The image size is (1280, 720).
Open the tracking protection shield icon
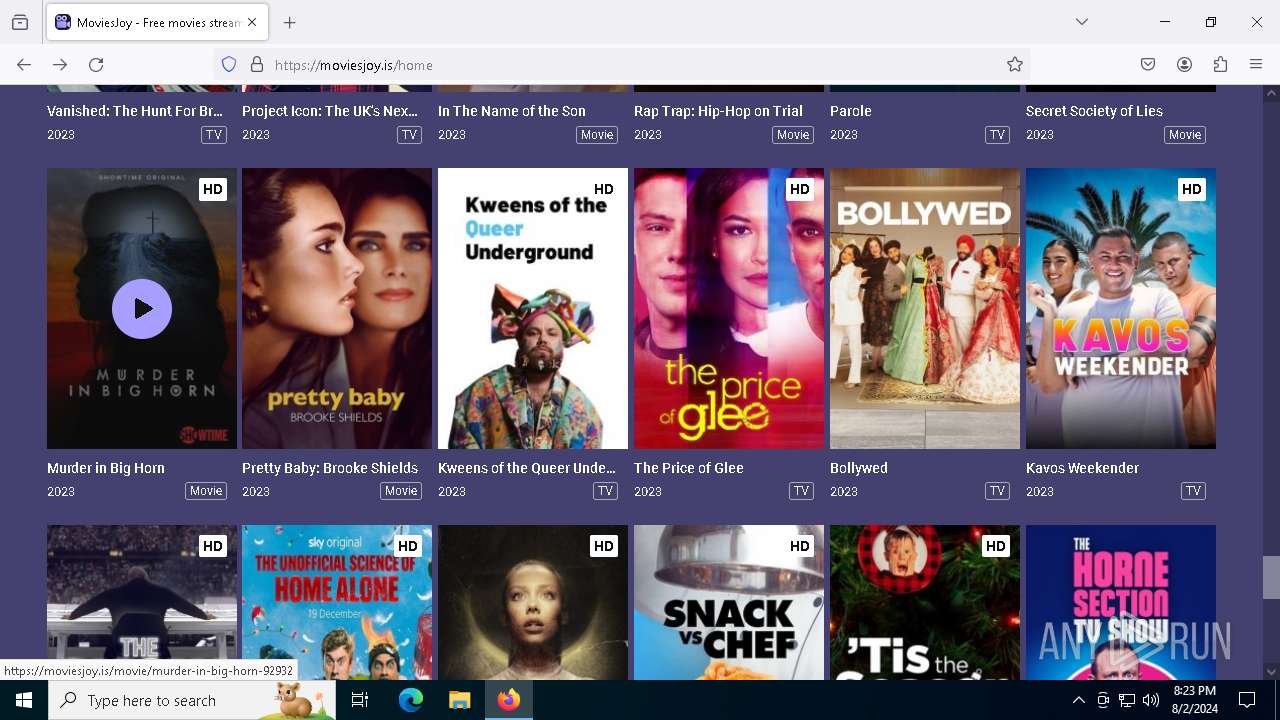(229, 65)
